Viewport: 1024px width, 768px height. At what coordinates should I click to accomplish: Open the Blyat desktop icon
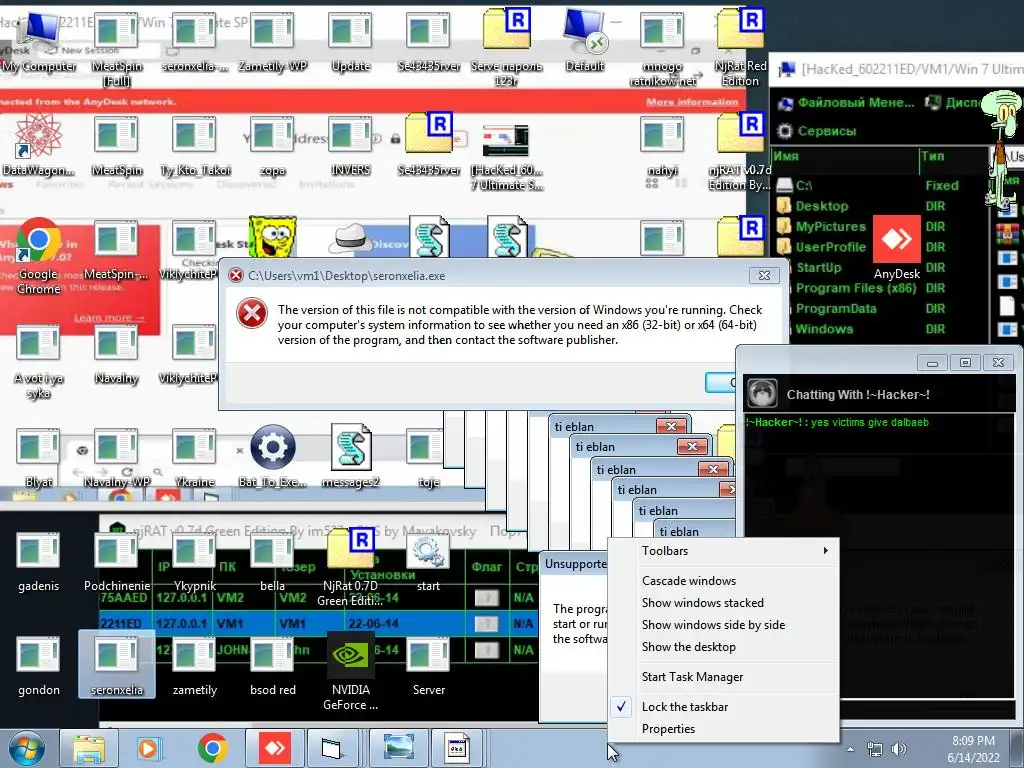point(39,458)
